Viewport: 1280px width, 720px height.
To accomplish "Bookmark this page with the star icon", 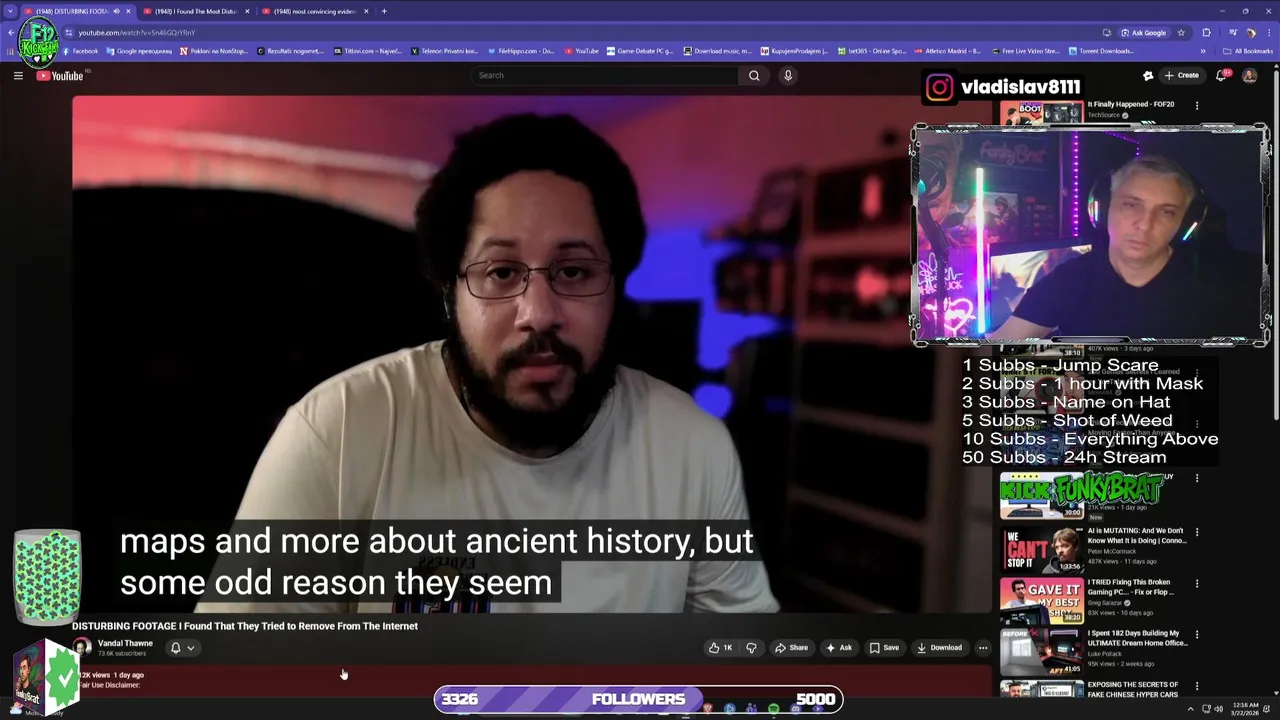I will click(x=1181, y=32).
